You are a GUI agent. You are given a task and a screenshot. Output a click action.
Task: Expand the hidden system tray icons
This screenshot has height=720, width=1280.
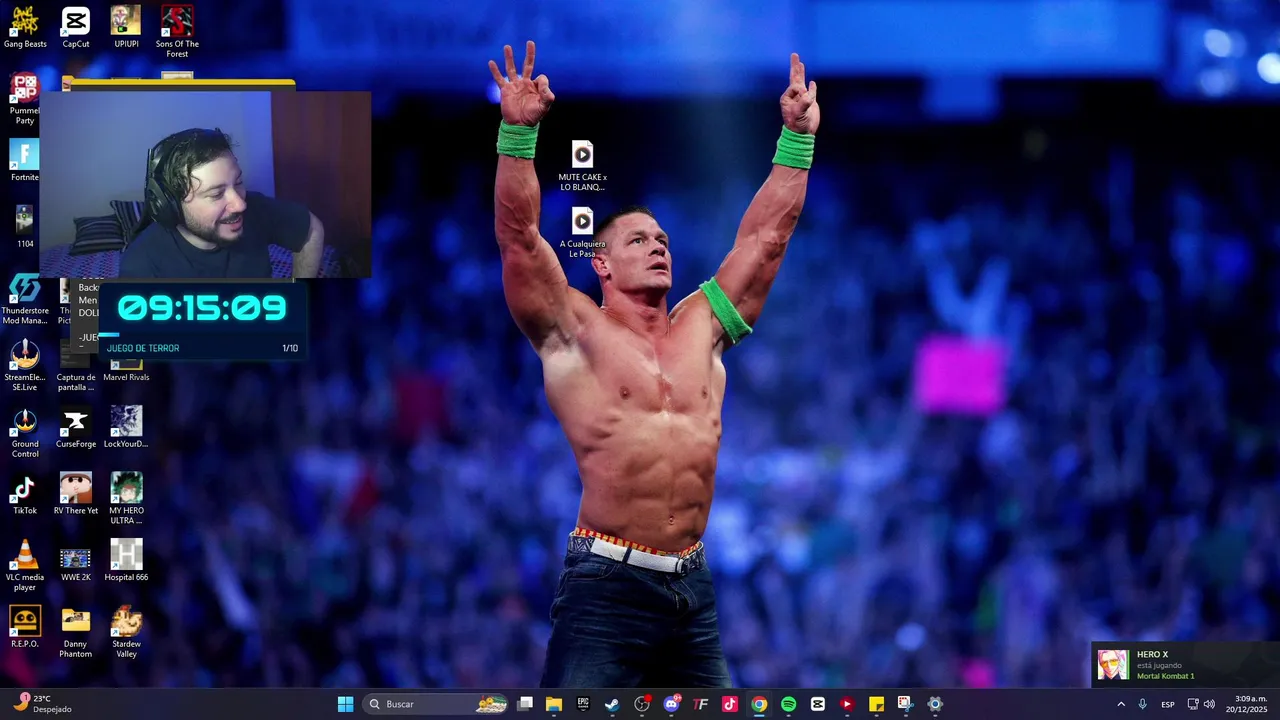click(x=1121, y=704)
